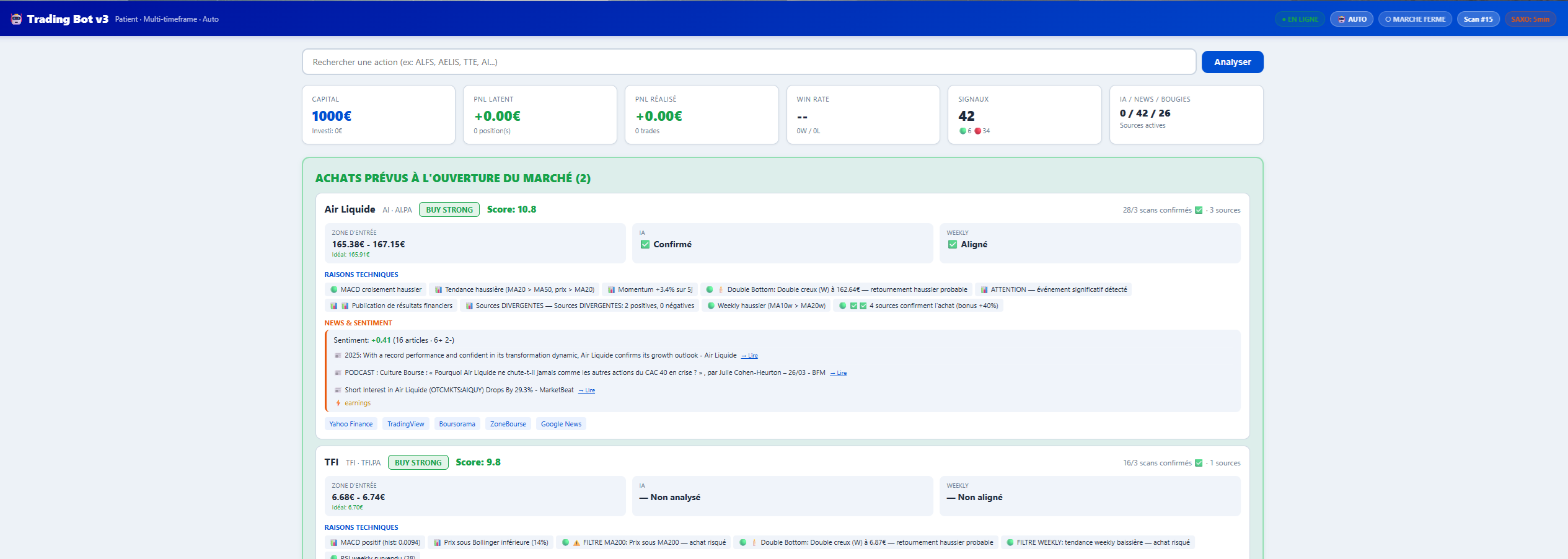The height and width of the screenshot is (559, 1568).
Task: Click the IA Confirmé checkbox for Air Liquide
Action: (645, 244)
